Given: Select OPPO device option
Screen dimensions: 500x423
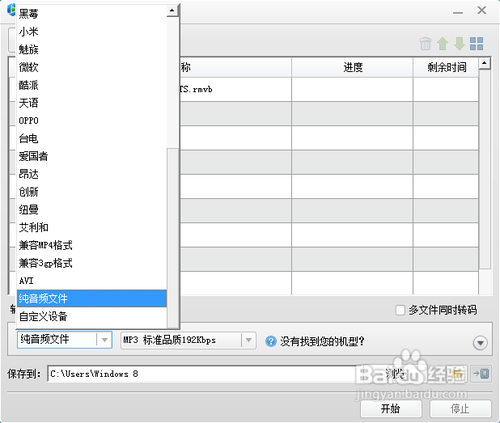Looking at the screenshot, I should point(92,120).
